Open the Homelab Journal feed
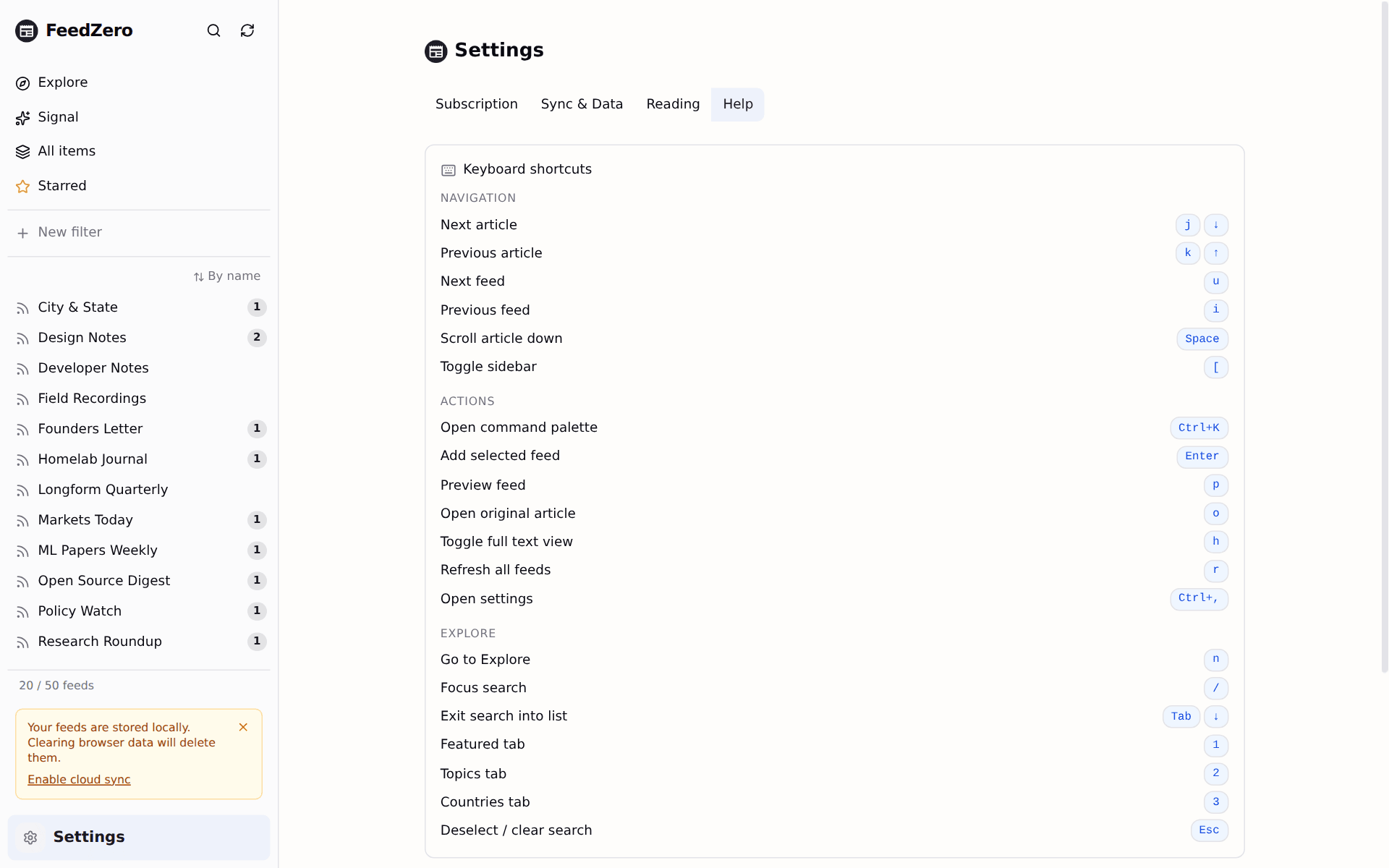The height and width of the screenshot is (868, 1389). pos(139,459)
